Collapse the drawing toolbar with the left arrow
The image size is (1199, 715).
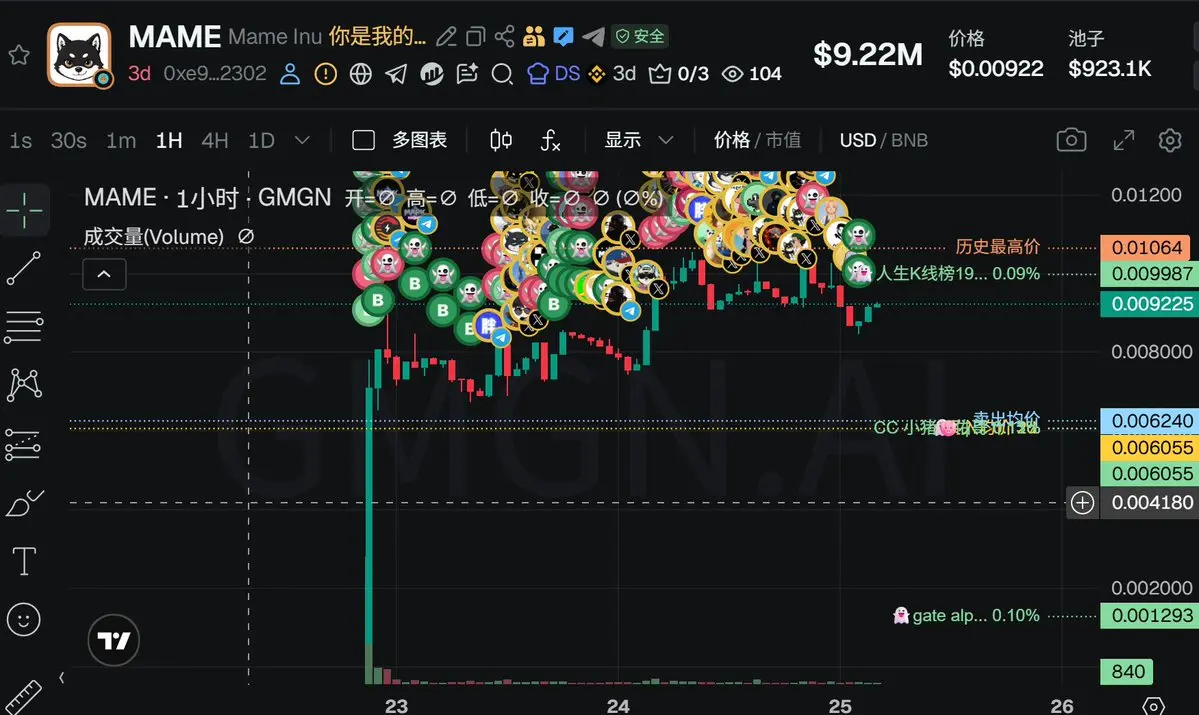point(61,678)
